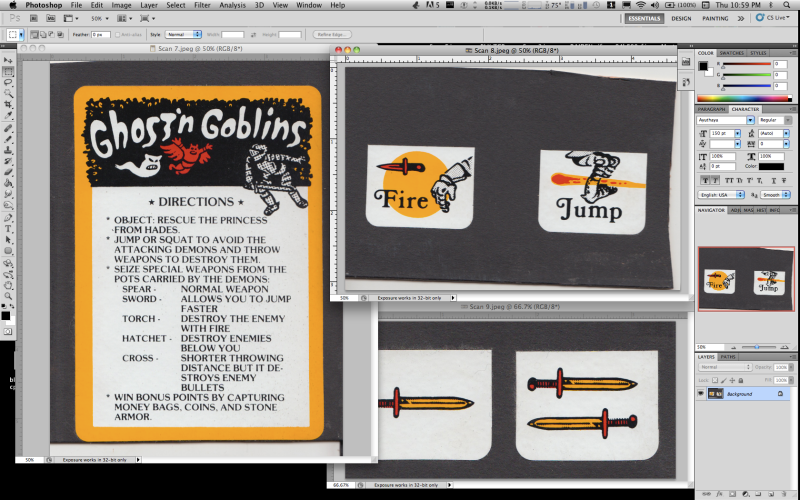This screenshot has height=500, width=800.
Task: Open Layers blend mode Normal dropdown
Action: coord(724,367)
